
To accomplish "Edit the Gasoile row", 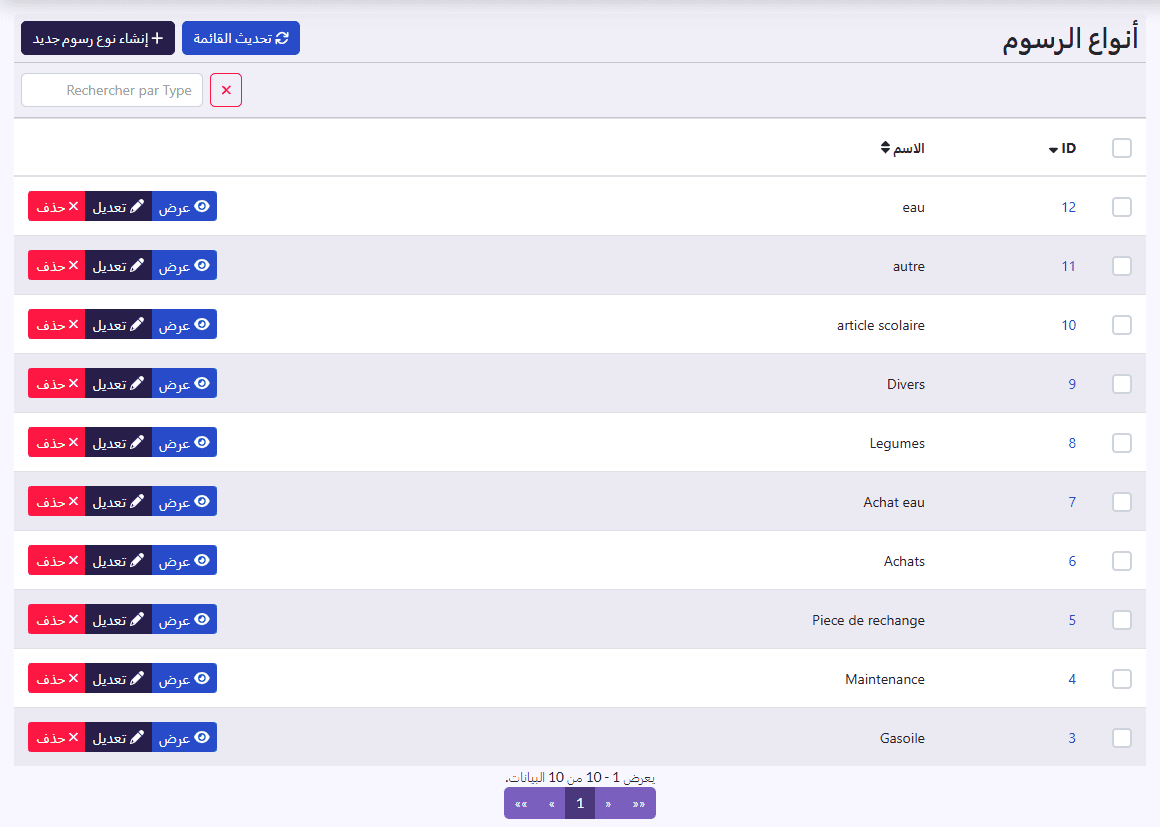I will tap(118, 737).
